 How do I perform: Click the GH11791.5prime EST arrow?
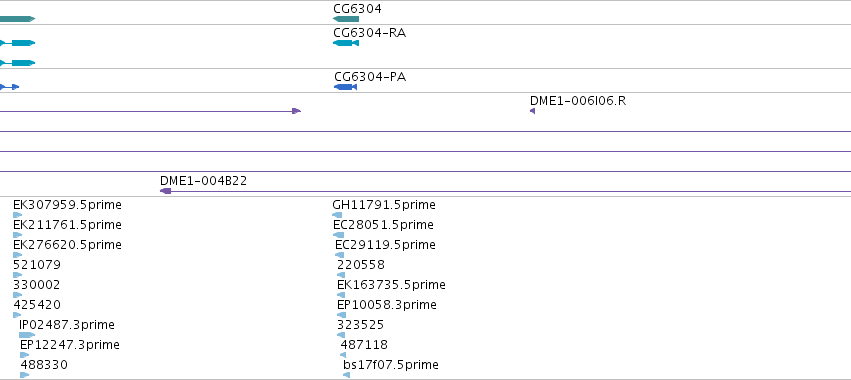(337, 215)
